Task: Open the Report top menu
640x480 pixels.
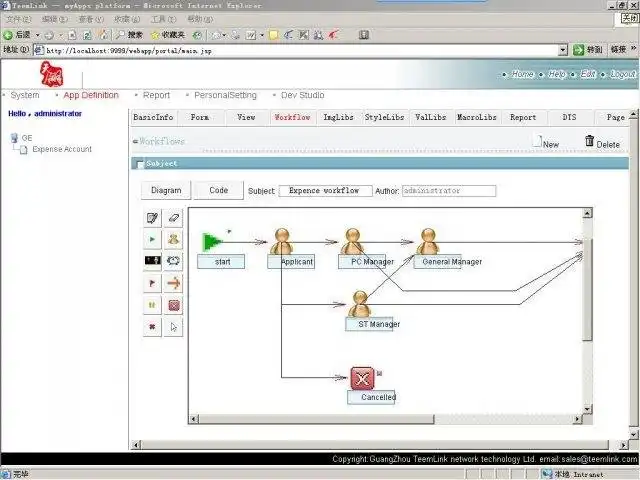Action: pyautogui.click(x=156, y=95)
